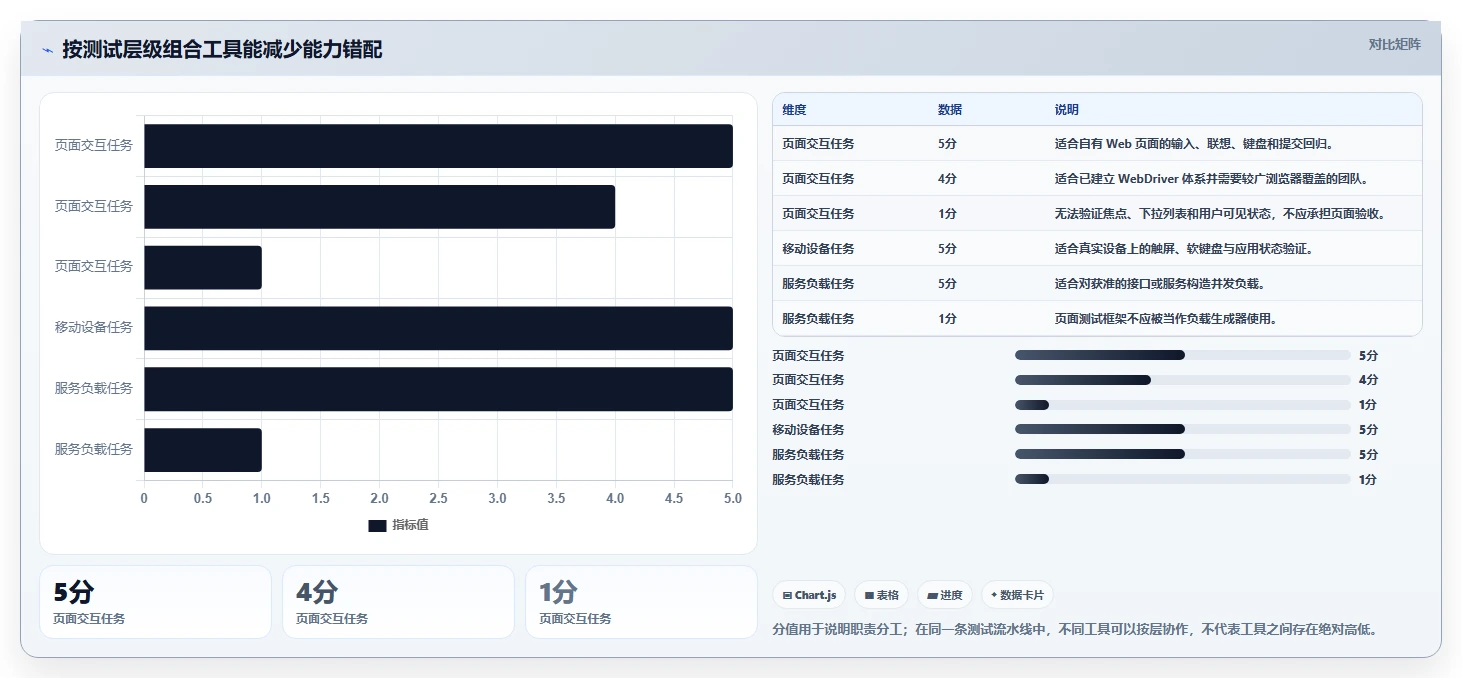Click the 5分 summary card

pyautogui.click(x=155, y=602)
